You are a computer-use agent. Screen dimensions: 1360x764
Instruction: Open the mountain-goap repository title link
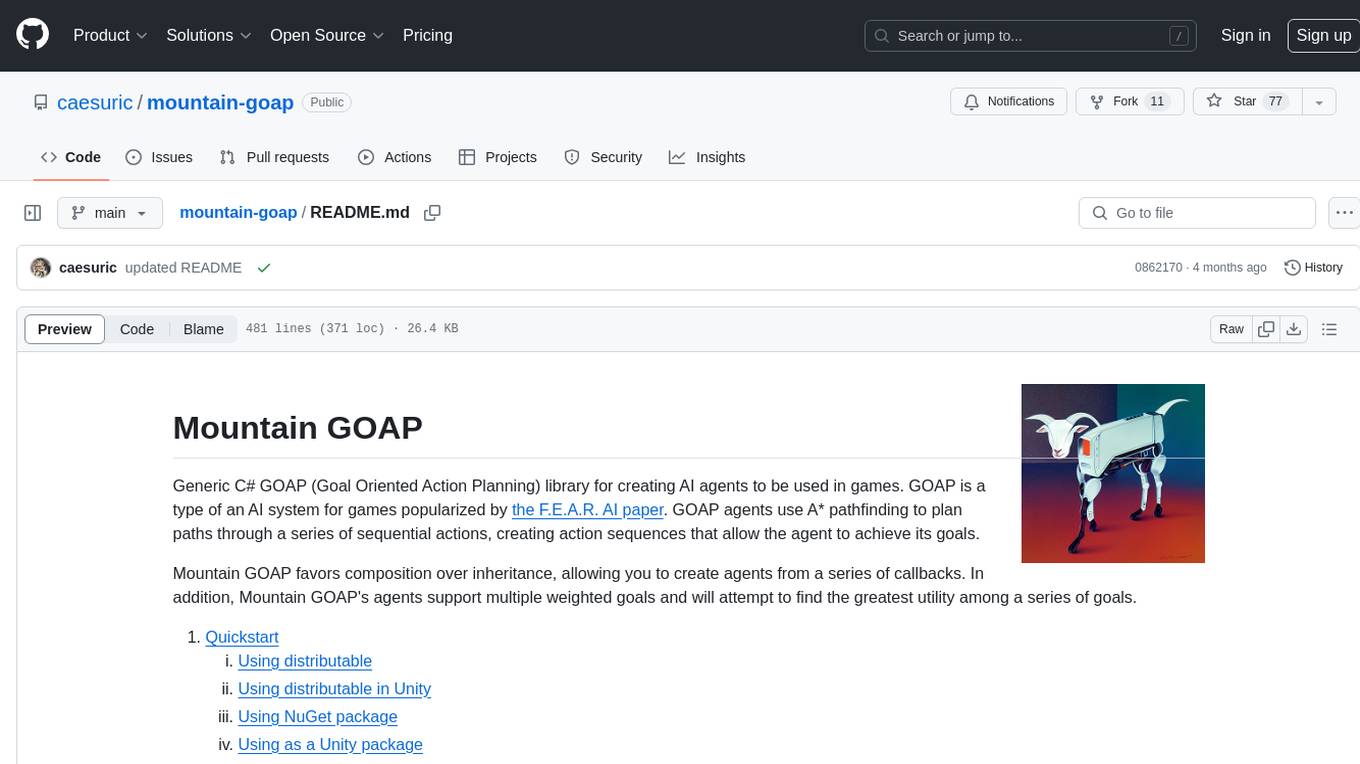220,102
